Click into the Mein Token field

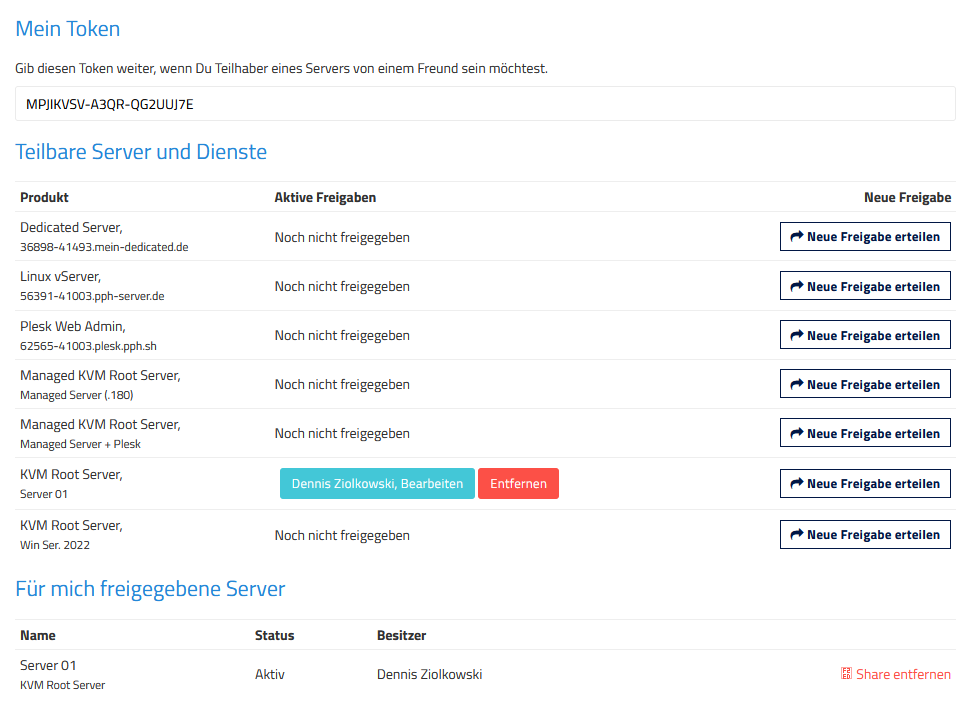[485, 103]
